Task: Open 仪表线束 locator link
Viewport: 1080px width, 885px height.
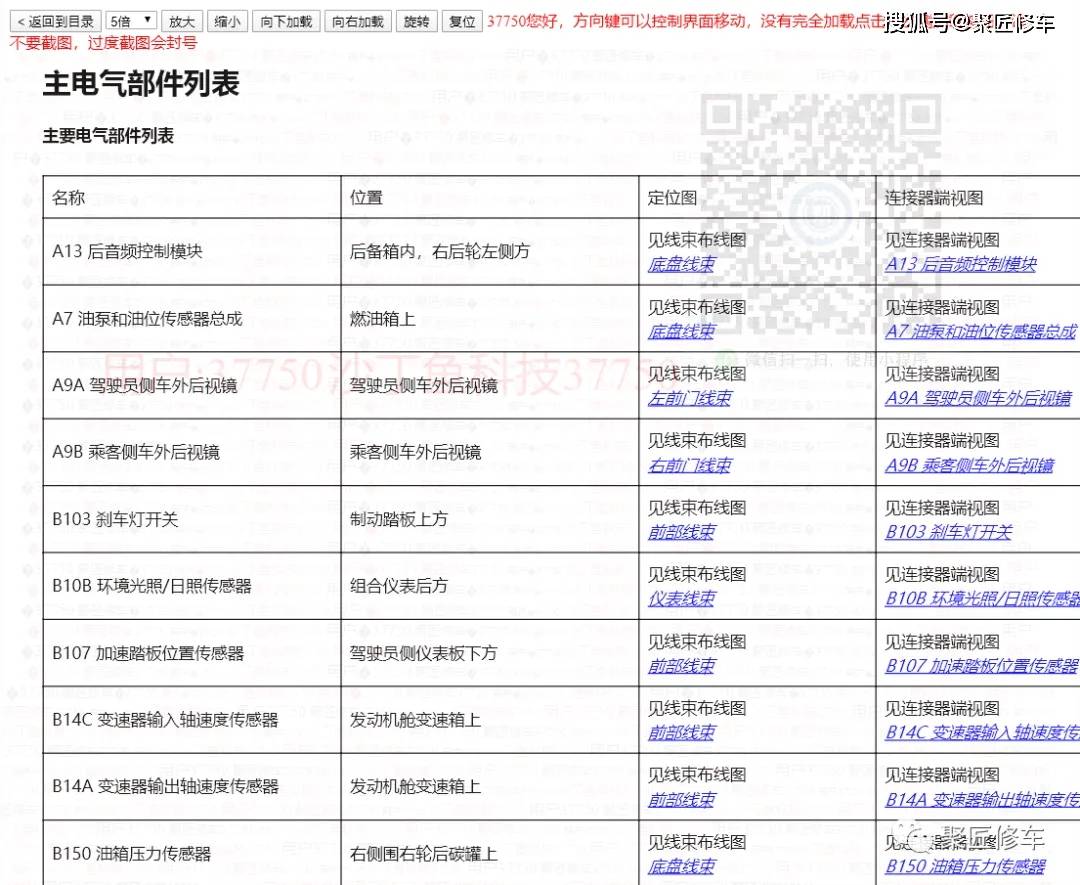Action: pos(681,600)
